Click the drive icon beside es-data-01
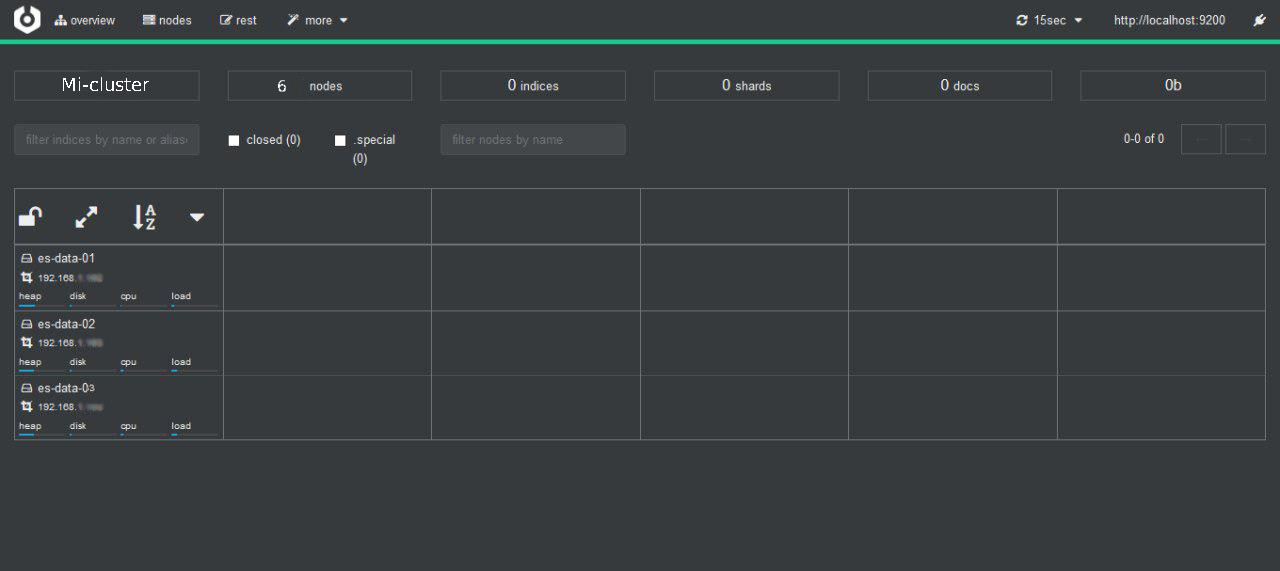Image resolution: width=1280 pixels, height=571 pixels. 27,258
